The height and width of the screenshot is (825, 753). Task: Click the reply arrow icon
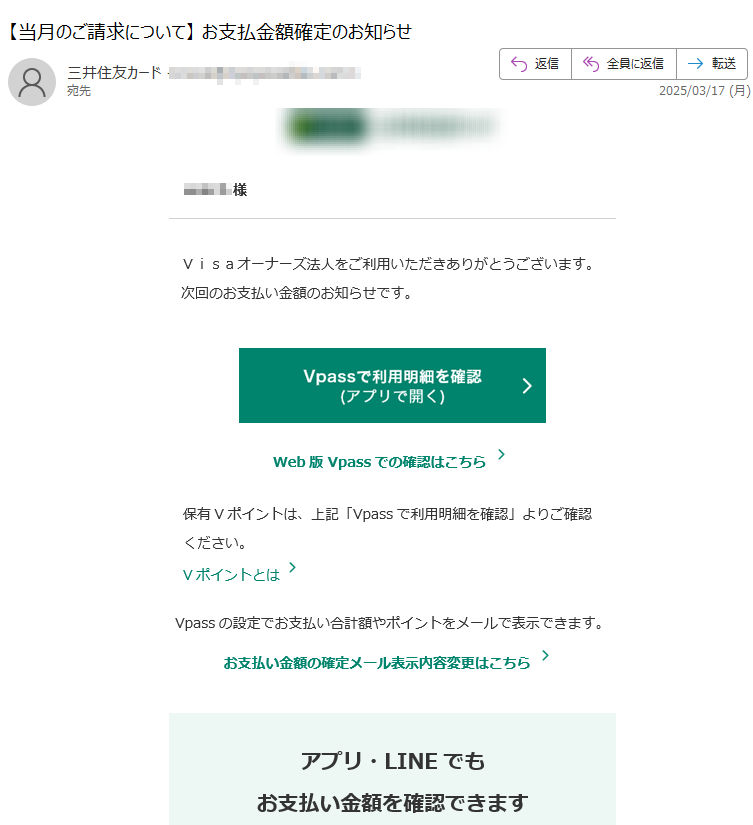519,64
